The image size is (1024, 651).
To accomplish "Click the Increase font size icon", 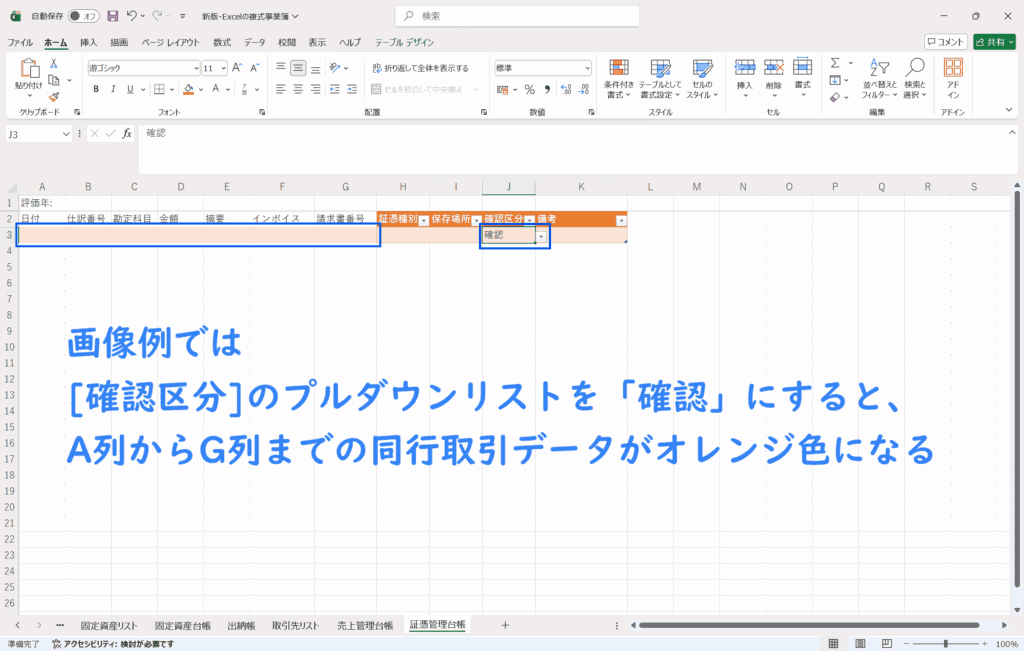I will [x=238, y=68].
